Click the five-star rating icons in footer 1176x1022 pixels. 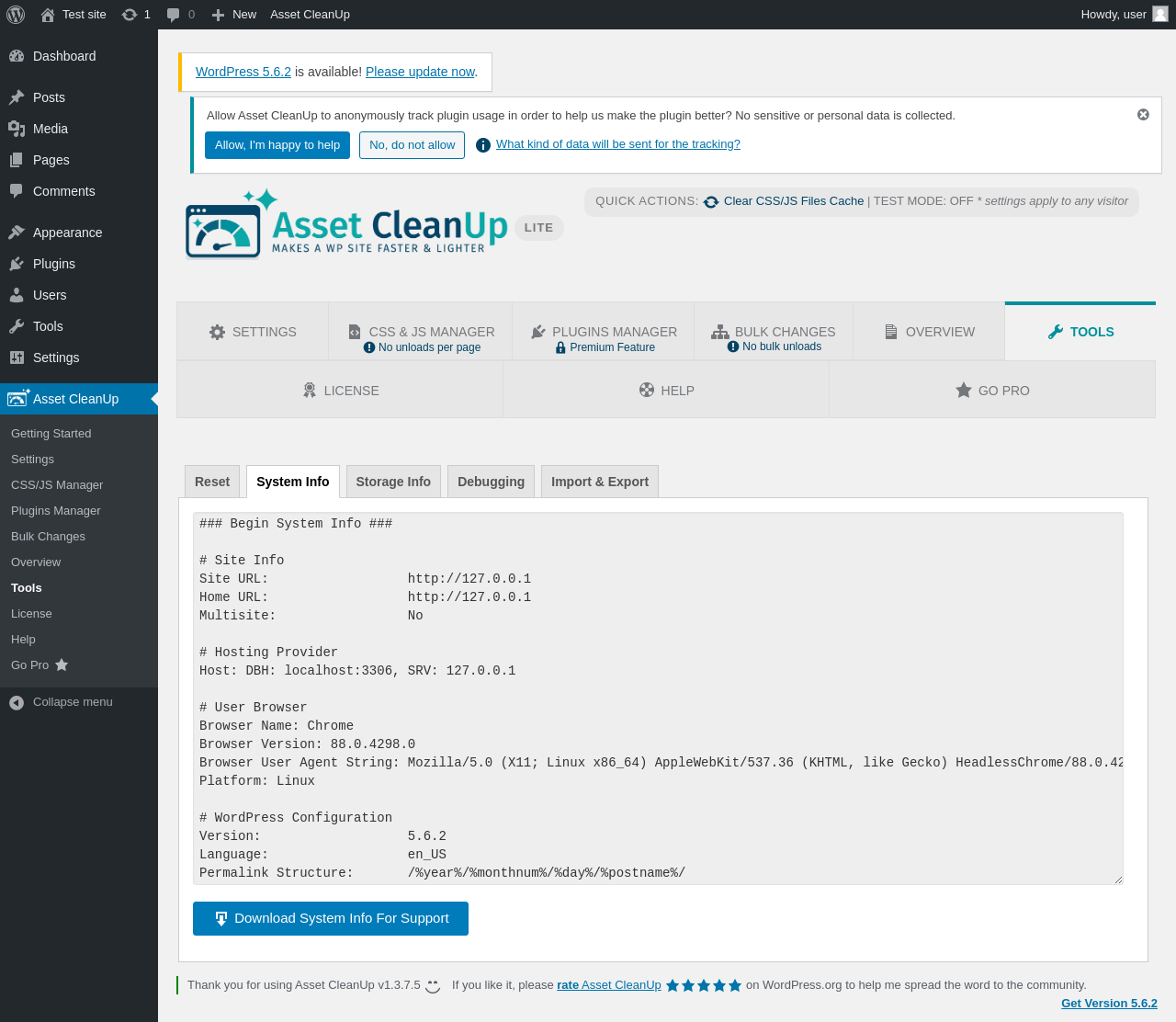tap(704, 985)
